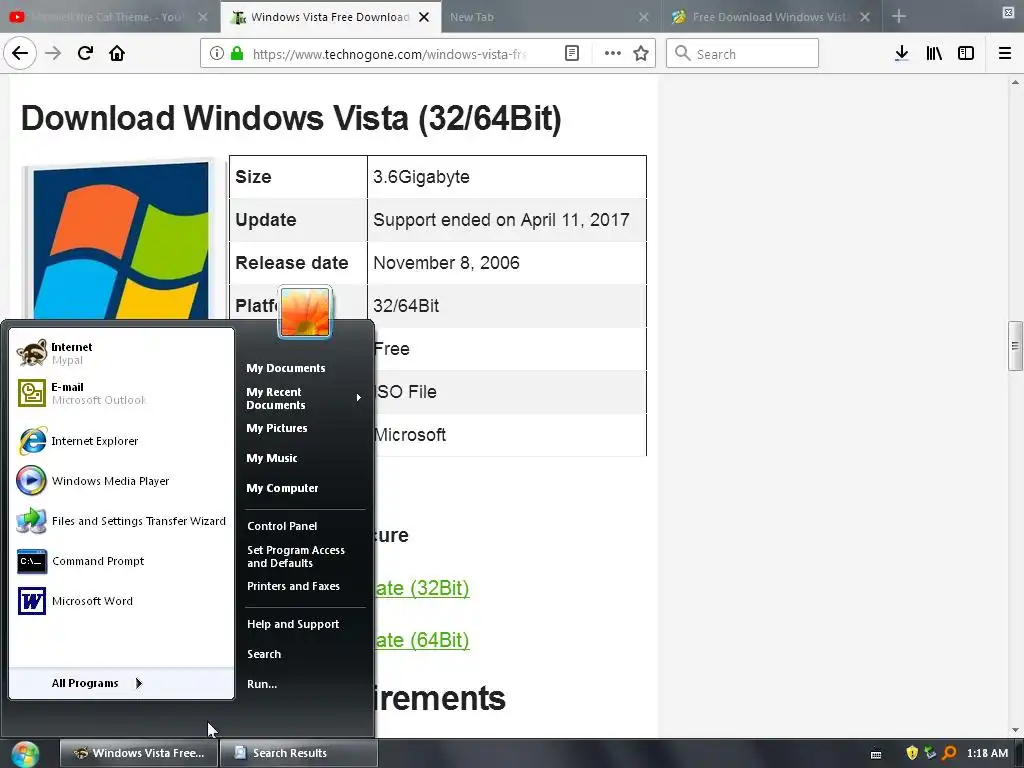The width and height of the screenshot is (1024, 768).
Task: Click the scrollbar up arrow
Action: point(1015,82)
